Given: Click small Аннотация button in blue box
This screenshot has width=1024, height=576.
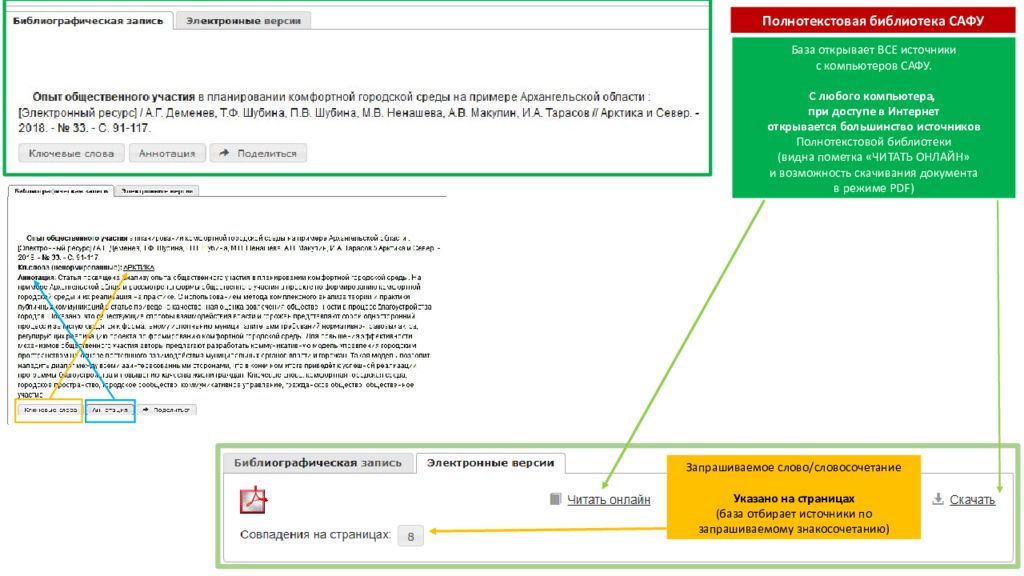Looking at the screenshot, I should point(110,410).
